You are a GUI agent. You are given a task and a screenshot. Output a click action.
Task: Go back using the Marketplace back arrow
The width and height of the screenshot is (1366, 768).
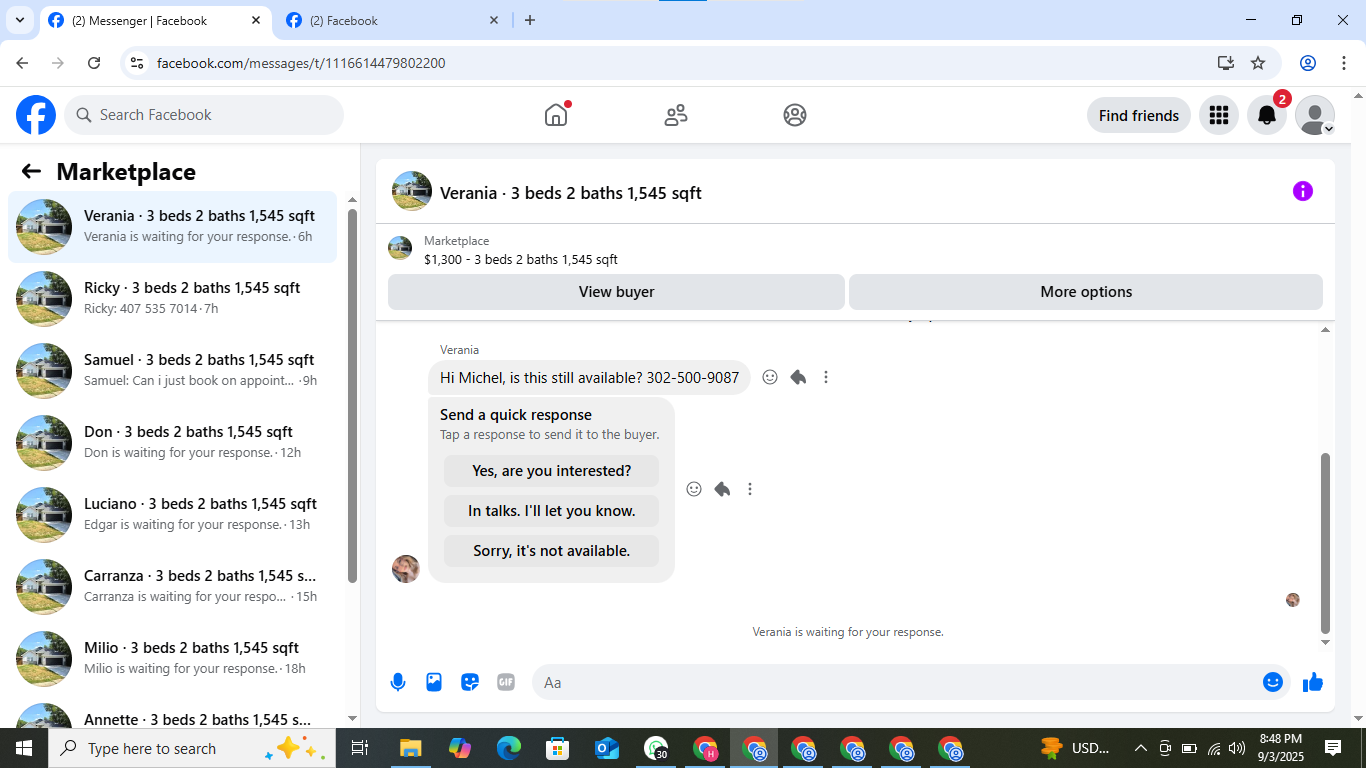click(31, 171)
